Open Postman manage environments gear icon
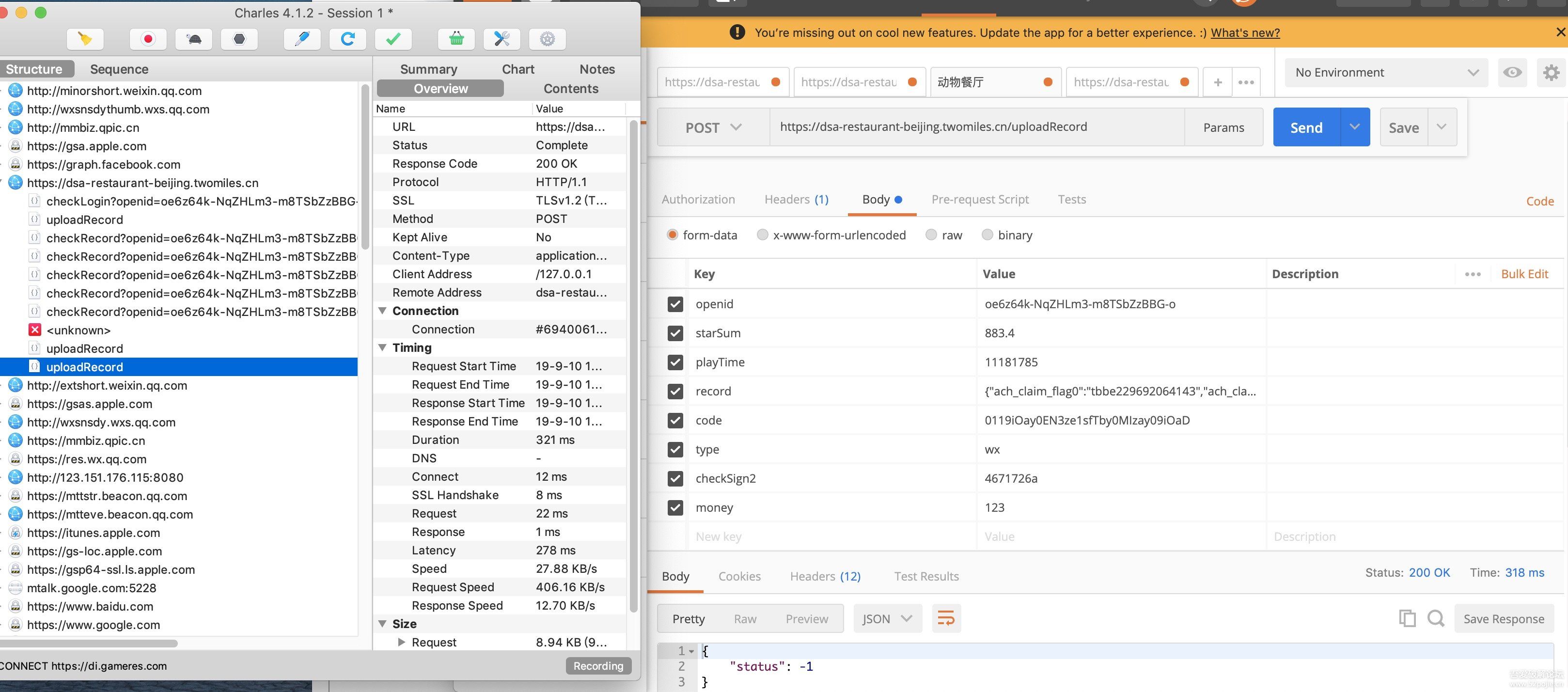1568x692 pixels. [x=1551, y=72]
